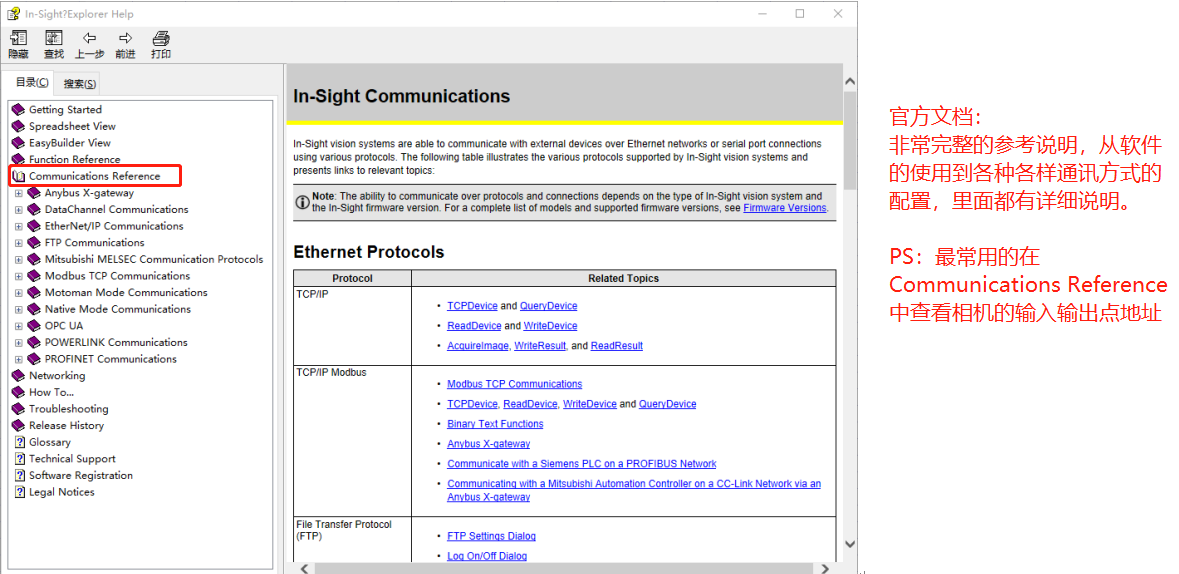Click the Getting Started book icon

19,110
